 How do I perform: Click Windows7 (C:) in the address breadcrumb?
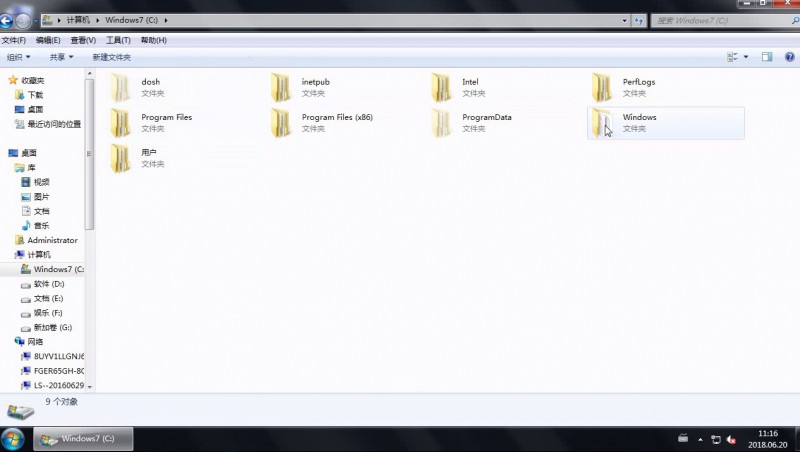coord(132,20)
